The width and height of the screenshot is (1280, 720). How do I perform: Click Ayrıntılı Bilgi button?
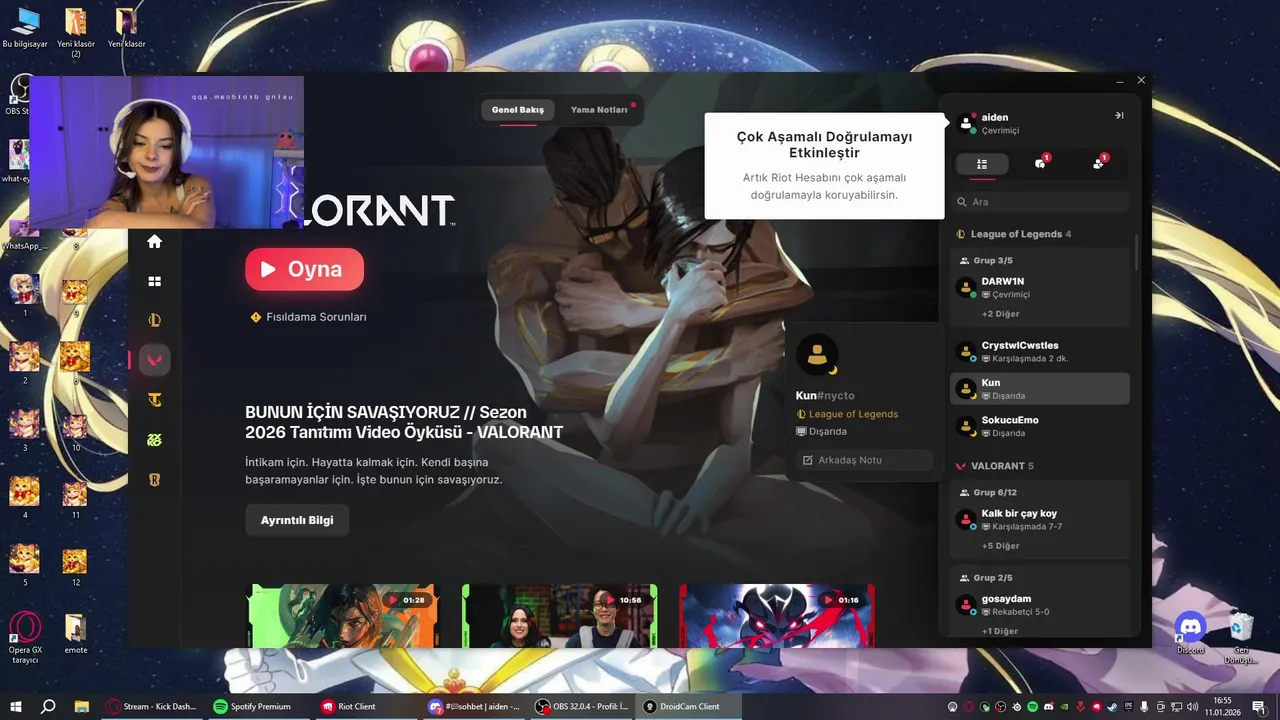[297, 520]
